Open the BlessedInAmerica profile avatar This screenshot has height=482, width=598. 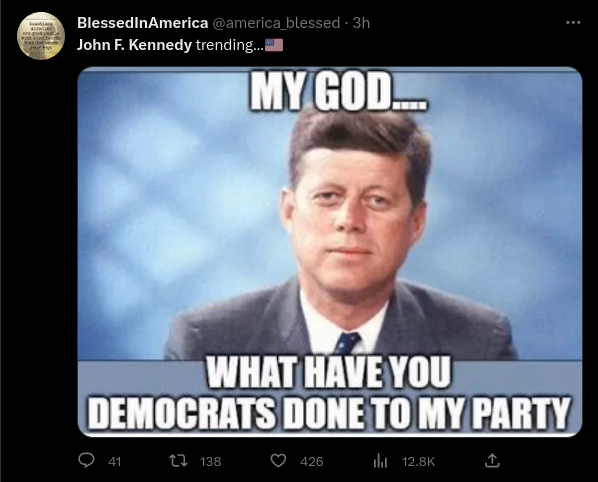pos(41,36)
